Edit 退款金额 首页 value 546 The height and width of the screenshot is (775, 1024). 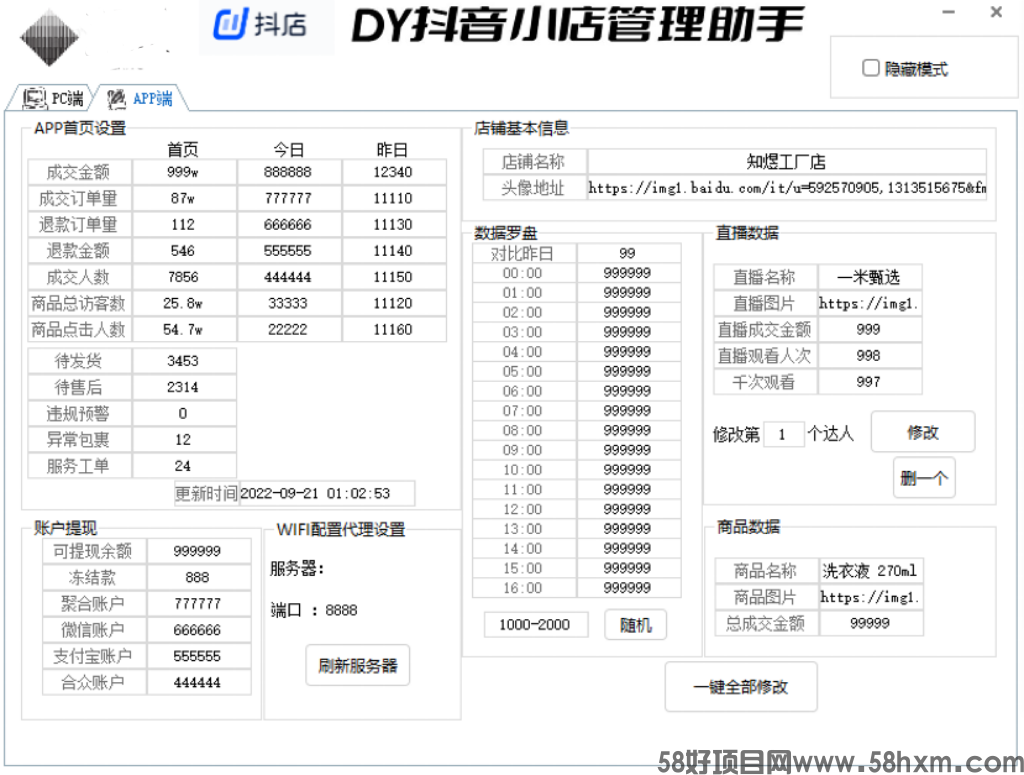pos(184,251)
